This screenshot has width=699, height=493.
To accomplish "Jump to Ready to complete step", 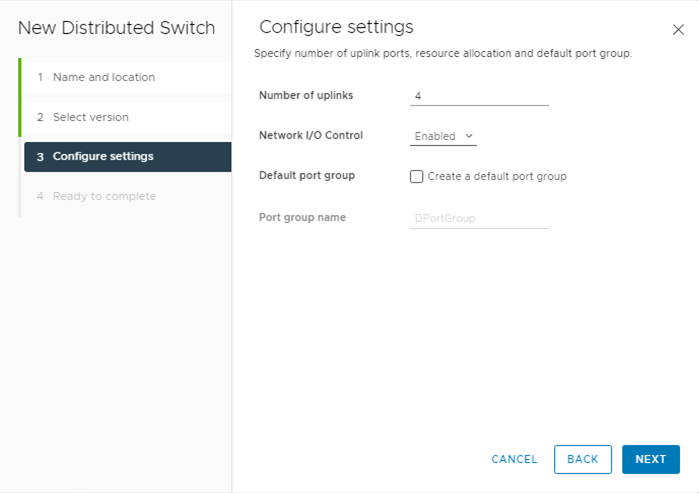I will coord(104,196).
